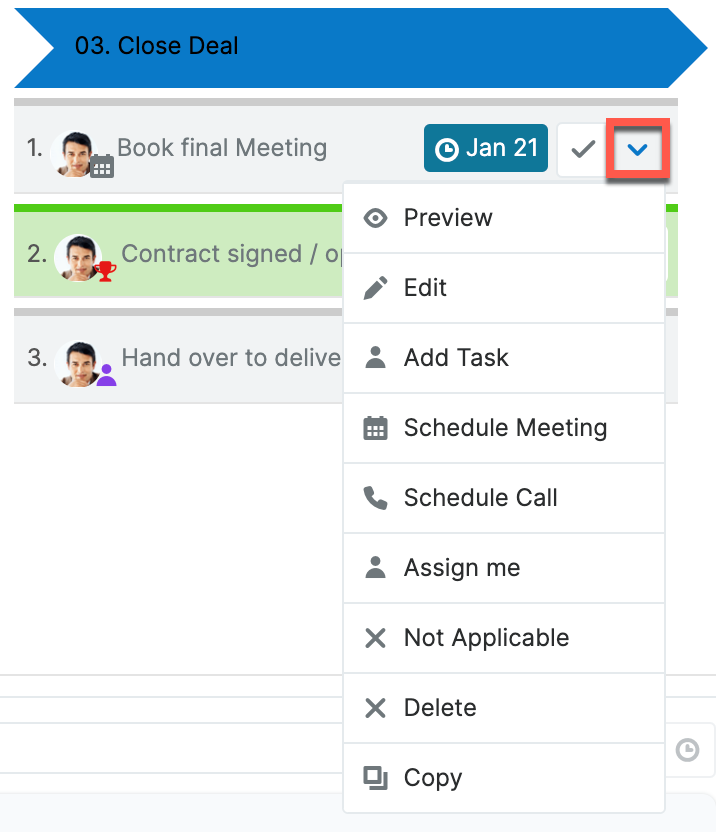Click the Copy duplicate icon

coord(375,778)
